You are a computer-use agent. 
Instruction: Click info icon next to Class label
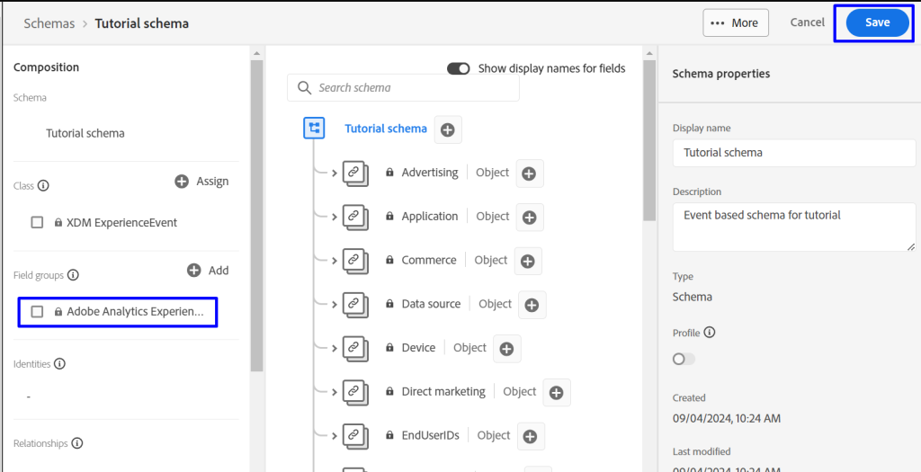(43, 186)
